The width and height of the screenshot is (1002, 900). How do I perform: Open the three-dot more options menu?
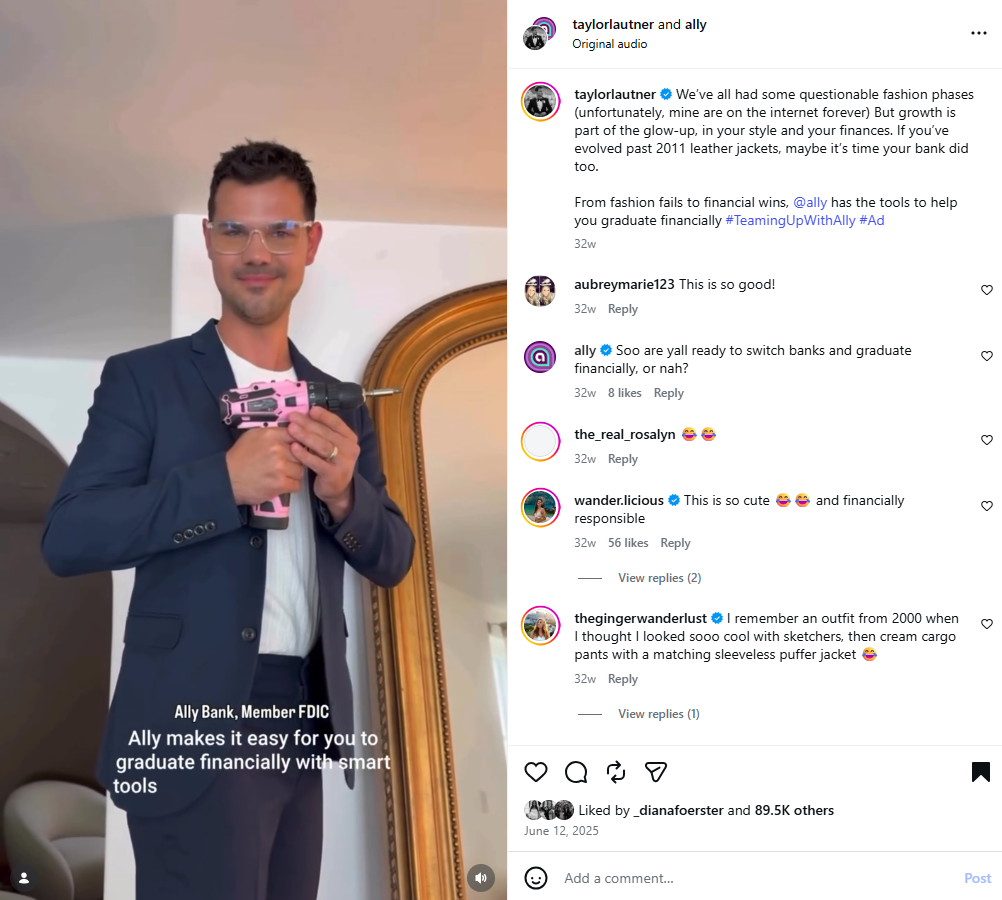(978, 33)
